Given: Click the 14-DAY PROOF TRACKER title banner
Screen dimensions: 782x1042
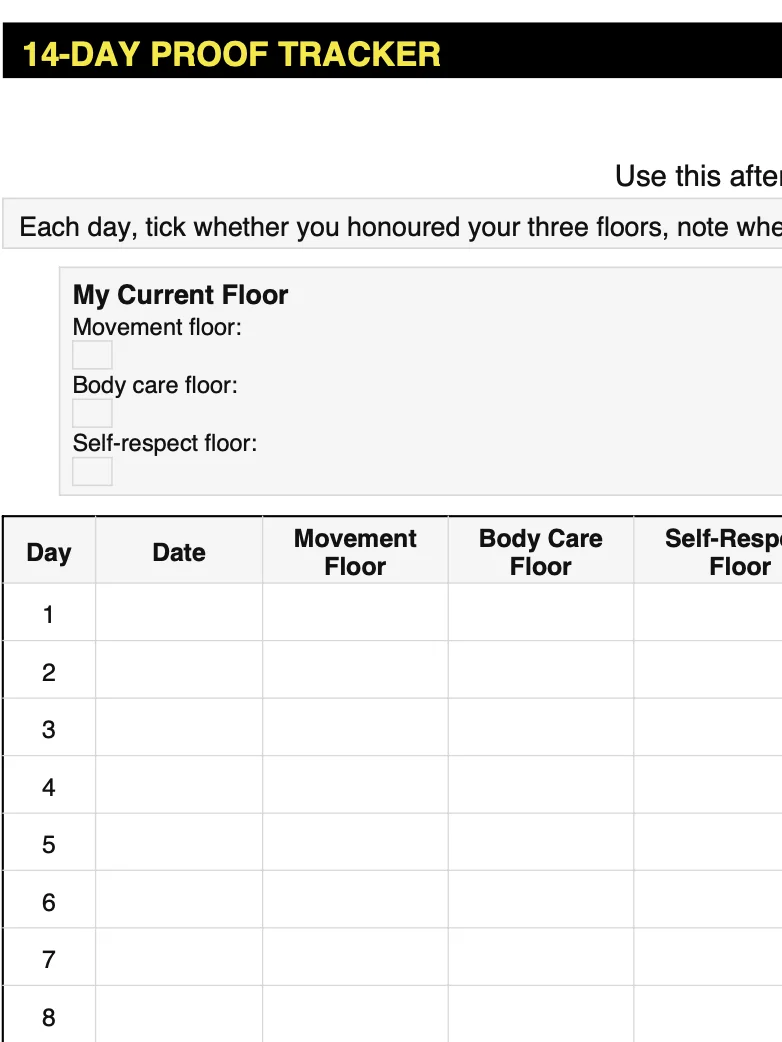Looking at the screenshot, I should [x=392, y=51].
